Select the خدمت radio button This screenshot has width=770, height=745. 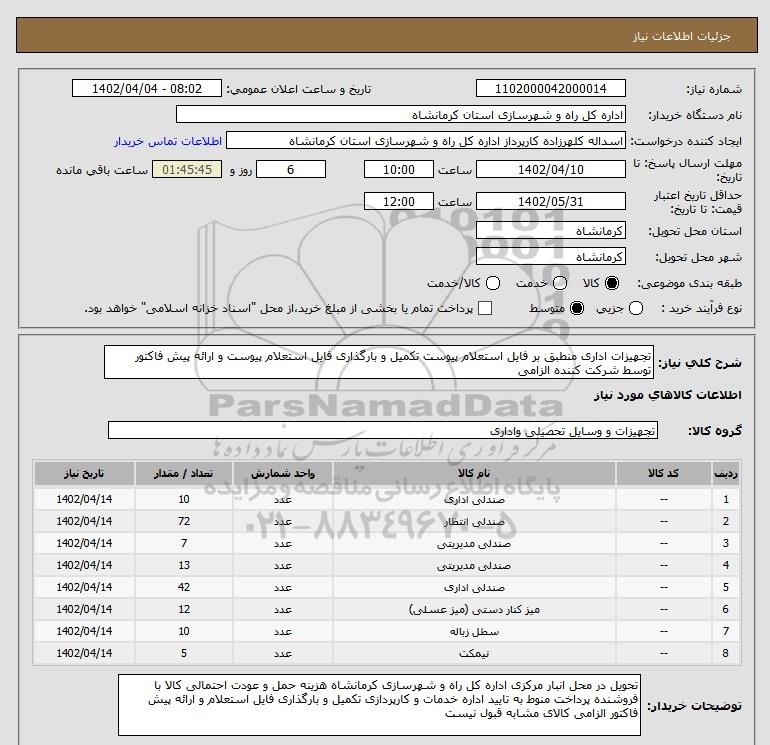[x=560, y=283]
